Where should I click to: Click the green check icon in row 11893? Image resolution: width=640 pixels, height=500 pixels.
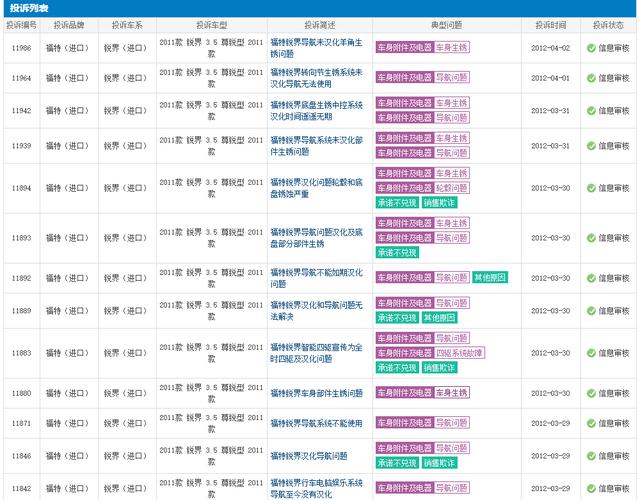coord(591,238)
